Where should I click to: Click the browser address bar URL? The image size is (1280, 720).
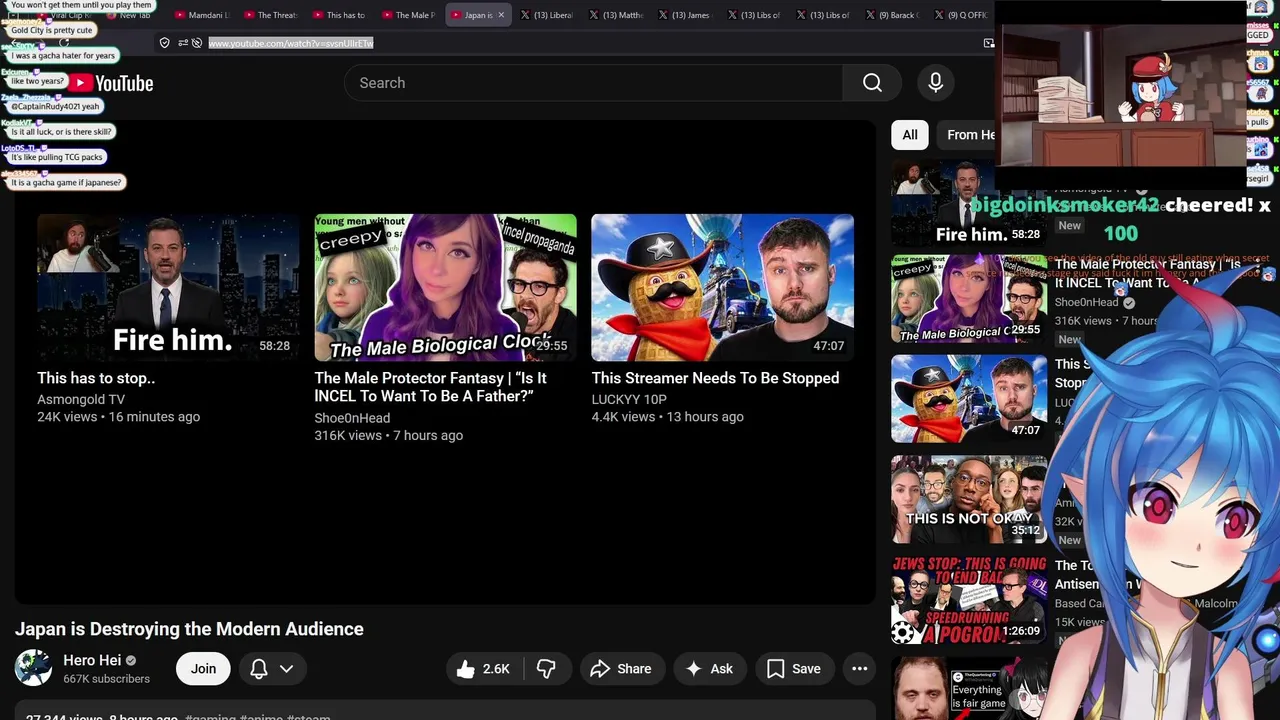click(291, 43)
